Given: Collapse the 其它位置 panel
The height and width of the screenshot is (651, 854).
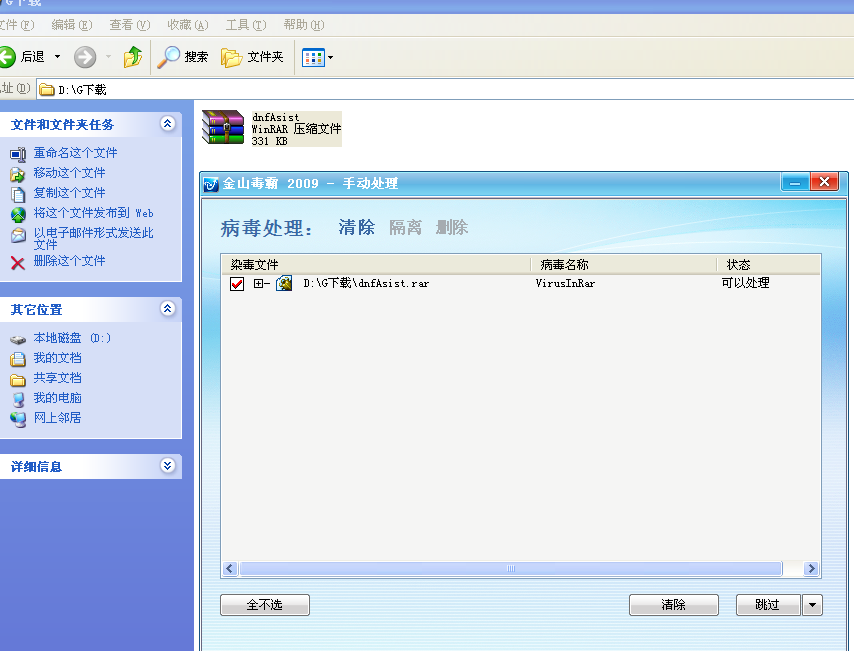Looking at the screenshot, I should [168, 309].
